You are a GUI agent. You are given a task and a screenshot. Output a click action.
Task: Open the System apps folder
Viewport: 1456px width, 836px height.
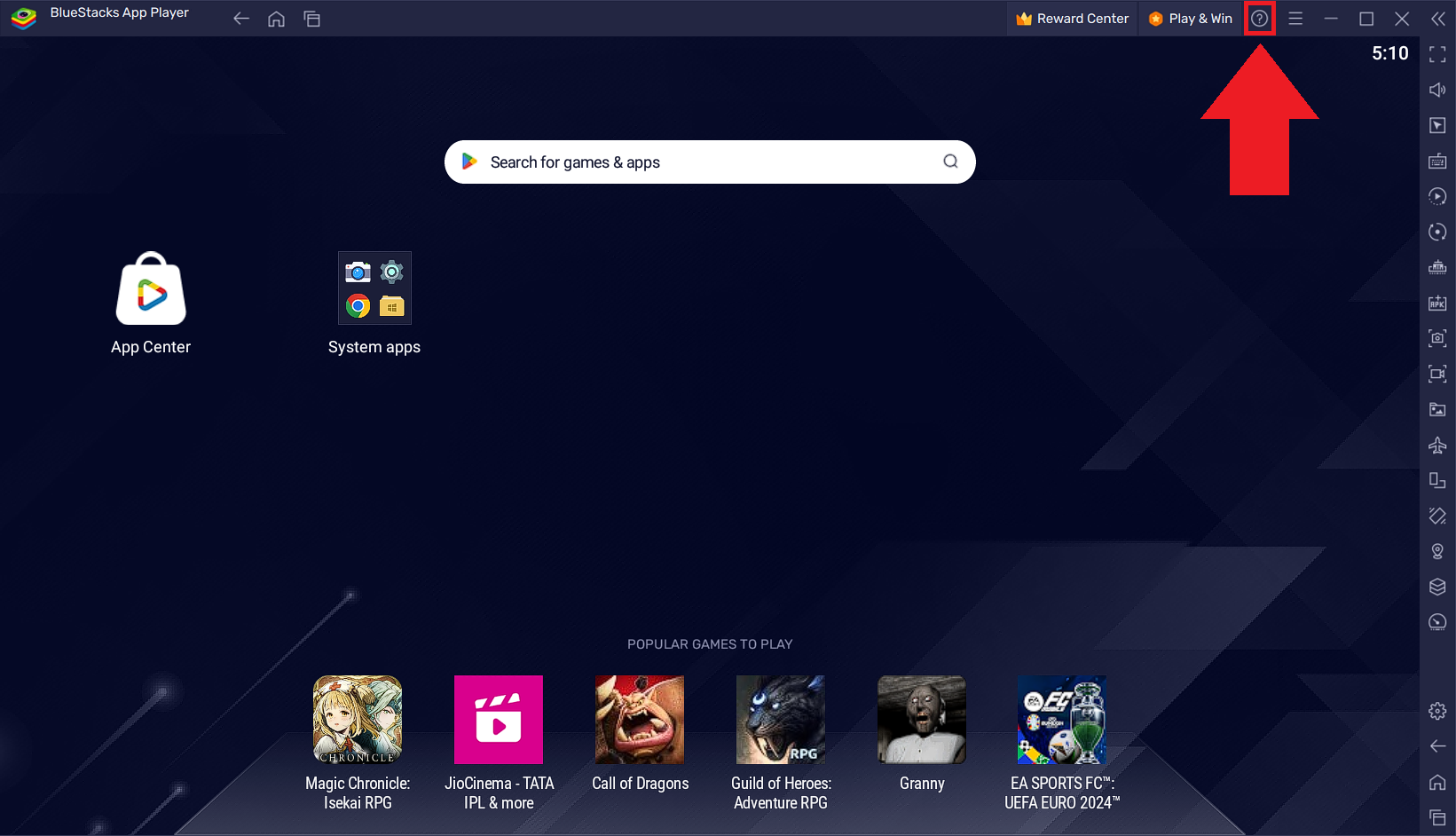pos(374,288)
